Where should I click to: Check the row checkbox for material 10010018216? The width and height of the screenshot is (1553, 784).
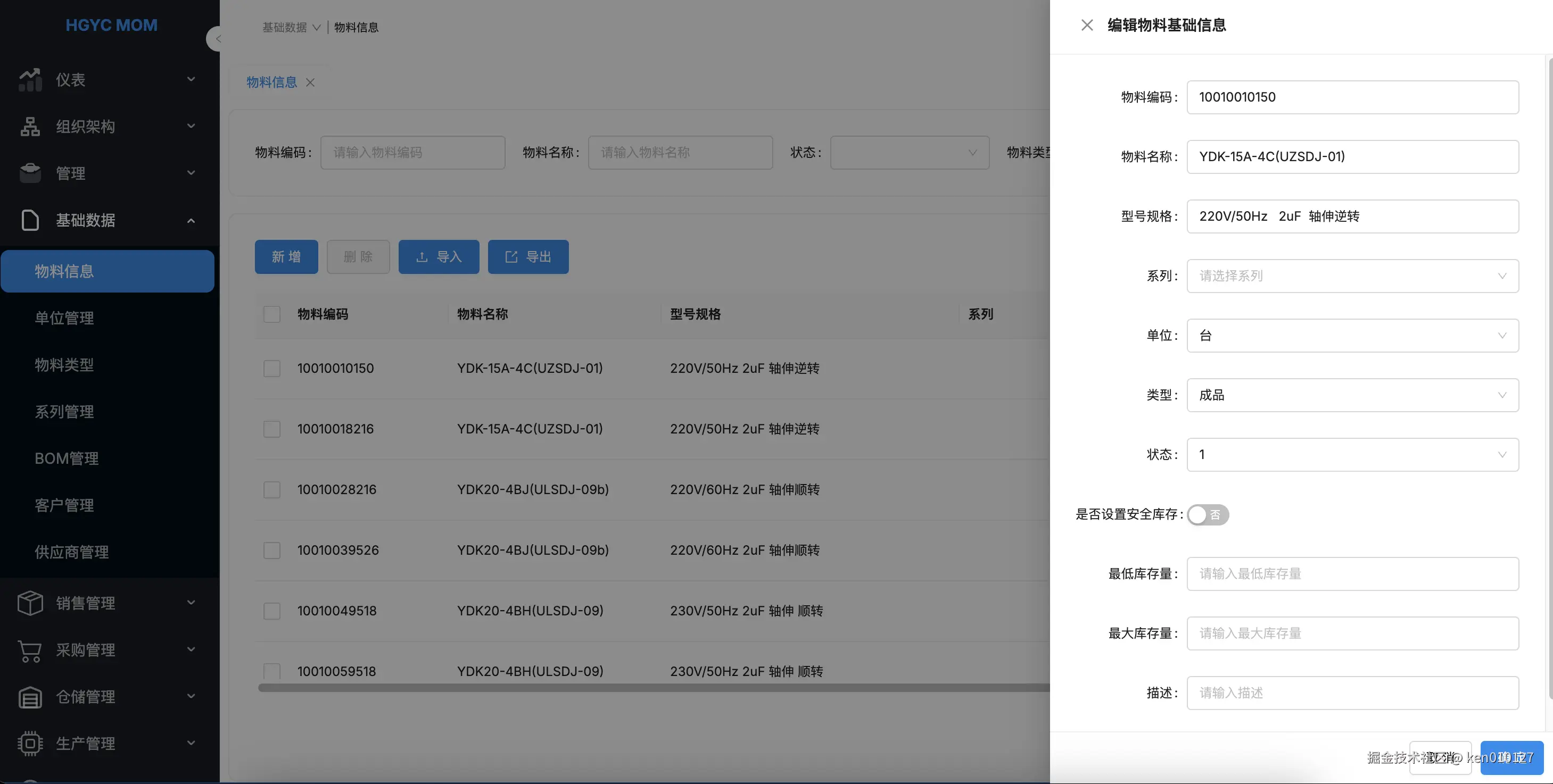(272, 429)
